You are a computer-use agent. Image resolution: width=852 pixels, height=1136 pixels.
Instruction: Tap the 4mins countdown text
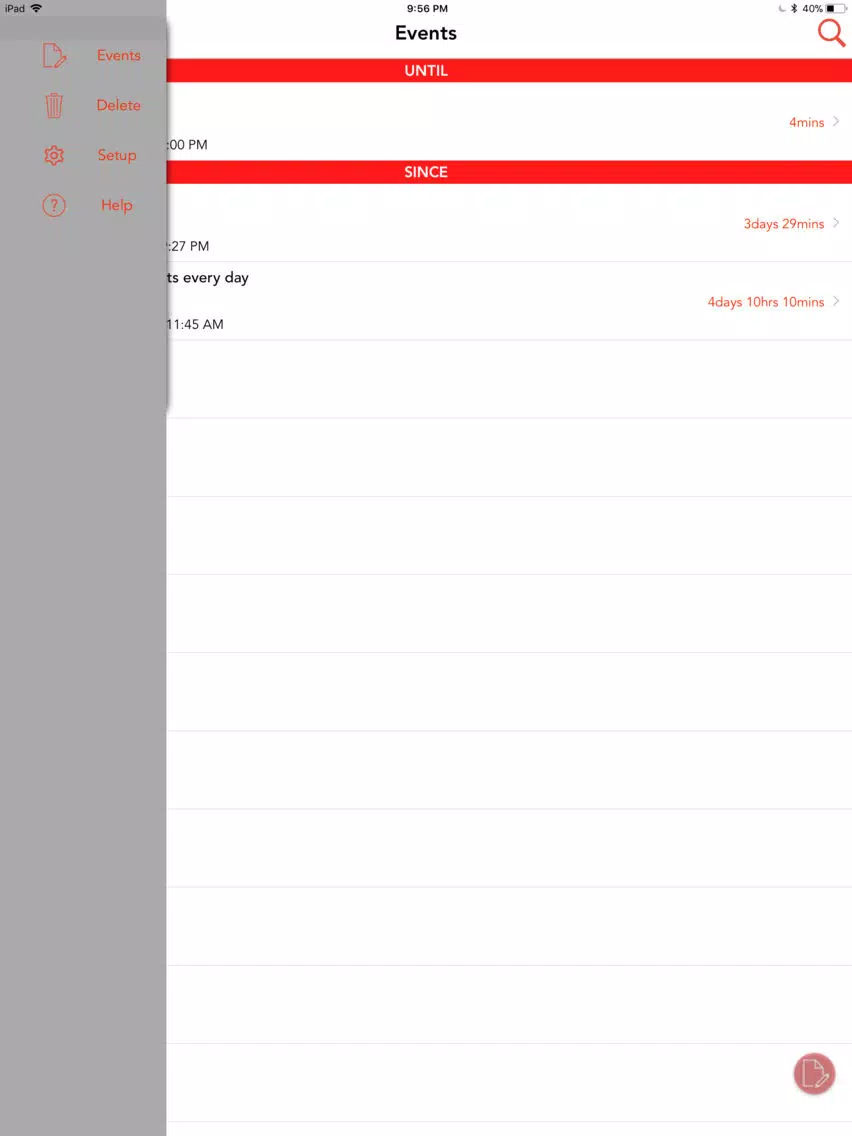point(806,122)
